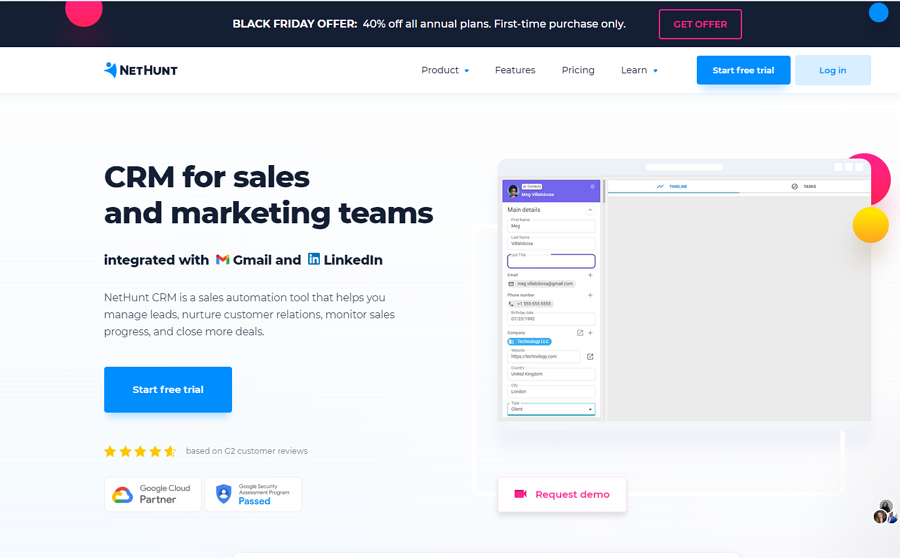Click the video camera icon on Request demo

click(x=520, y=494)
